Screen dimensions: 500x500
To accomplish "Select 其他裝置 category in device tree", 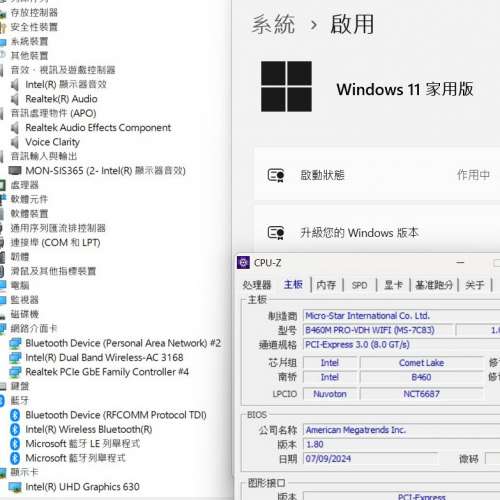I will coord(29,56).
